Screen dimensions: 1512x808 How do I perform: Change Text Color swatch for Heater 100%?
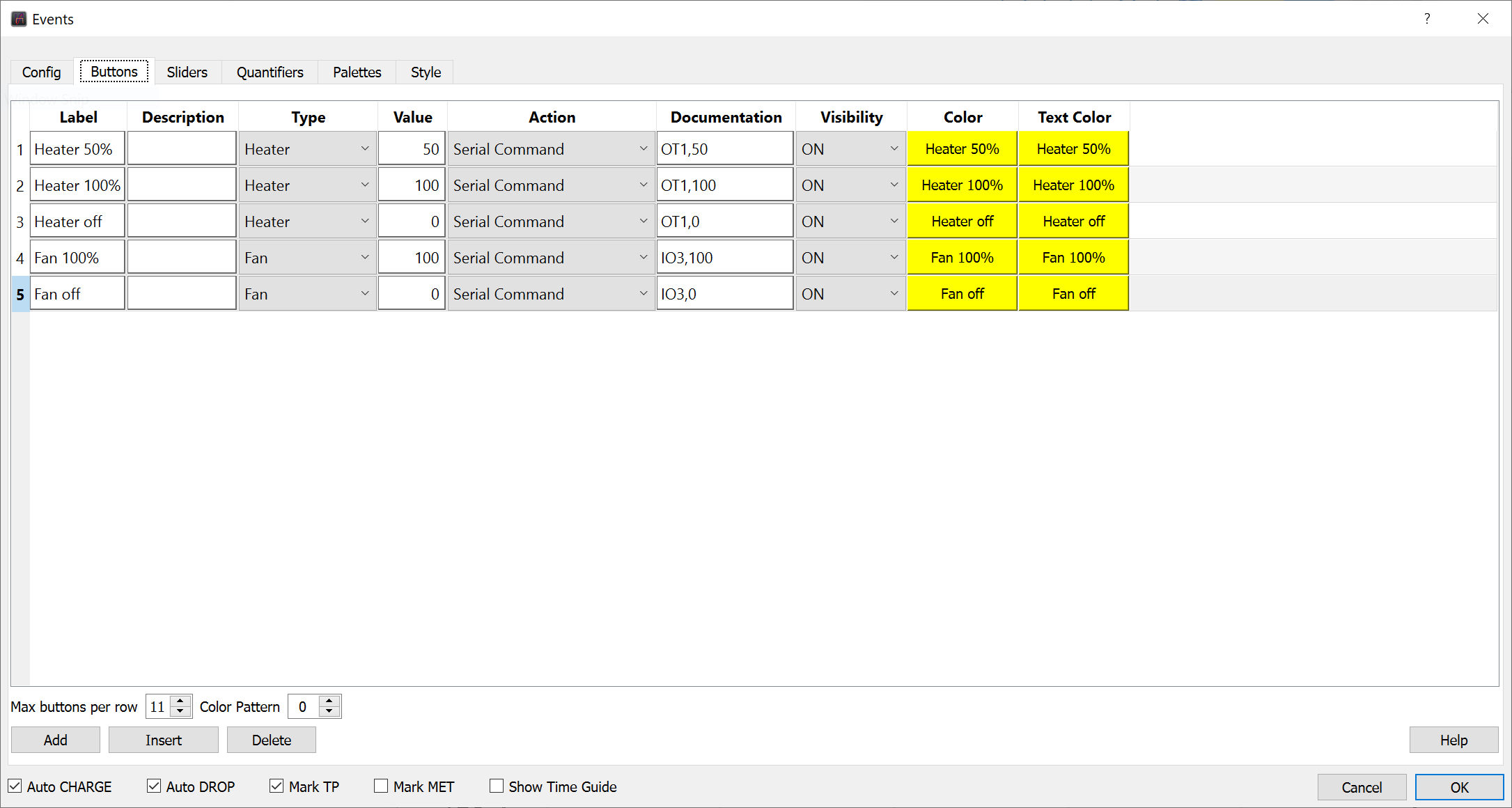1073,185
